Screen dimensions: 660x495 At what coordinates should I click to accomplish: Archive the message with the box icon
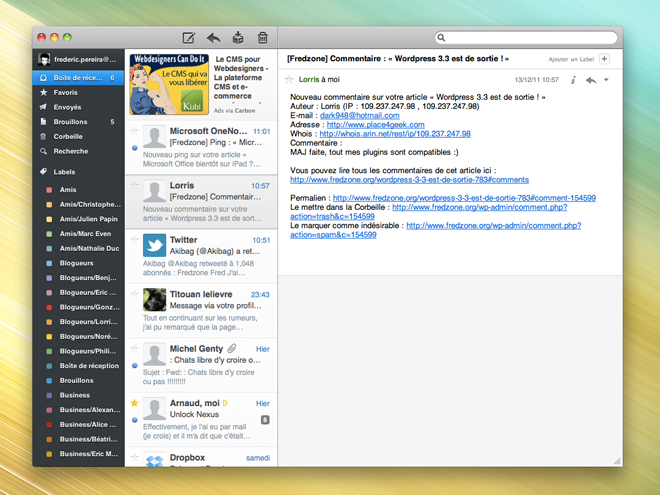click(x=238, y=37)
